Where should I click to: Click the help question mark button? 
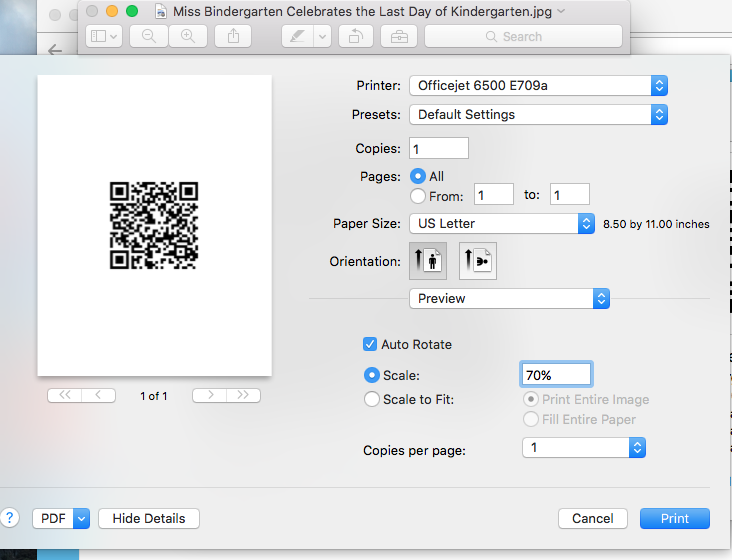(x=10, y=518)
